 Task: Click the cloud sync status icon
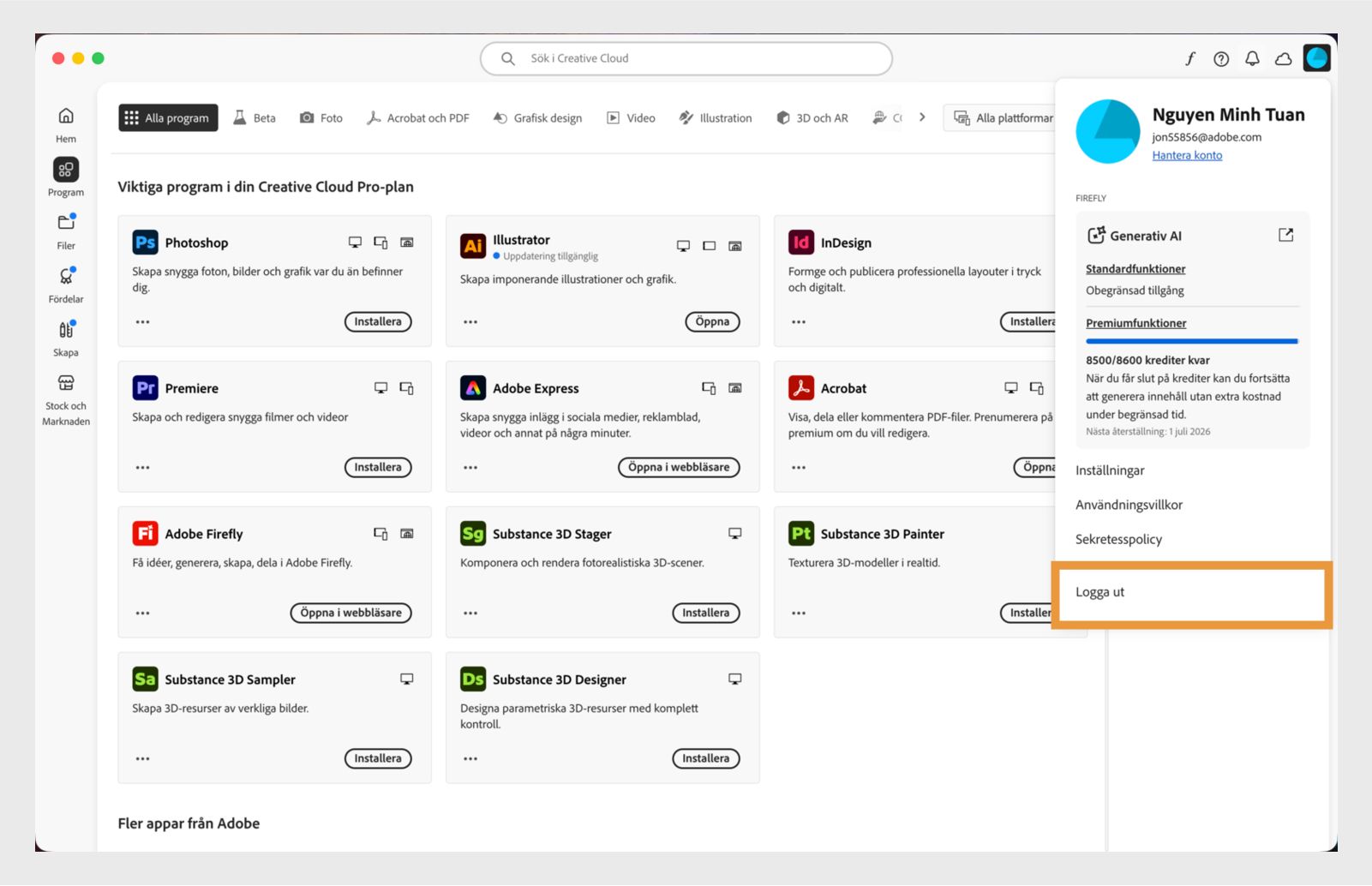click(x=1283, y=58)
